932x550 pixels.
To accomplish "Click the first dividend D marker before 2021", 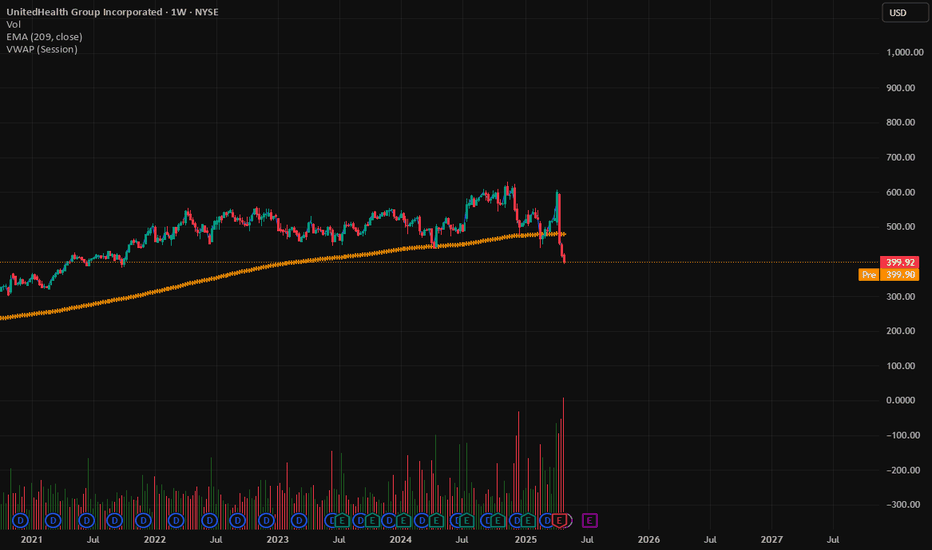I will [x=20, y=520].
